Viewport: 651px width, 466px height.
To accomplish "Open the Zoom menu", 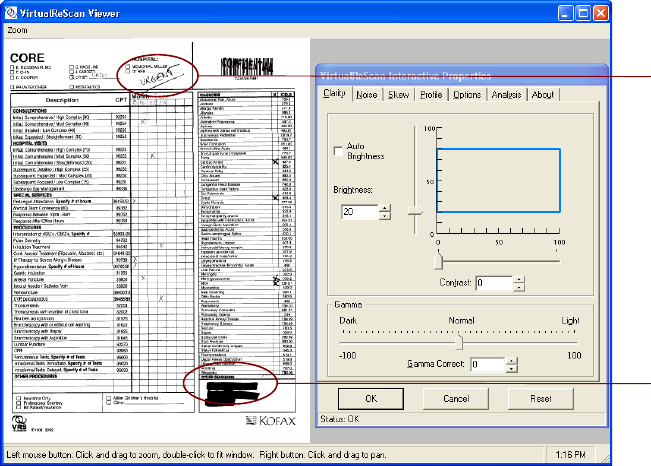I will click(18, 30).
